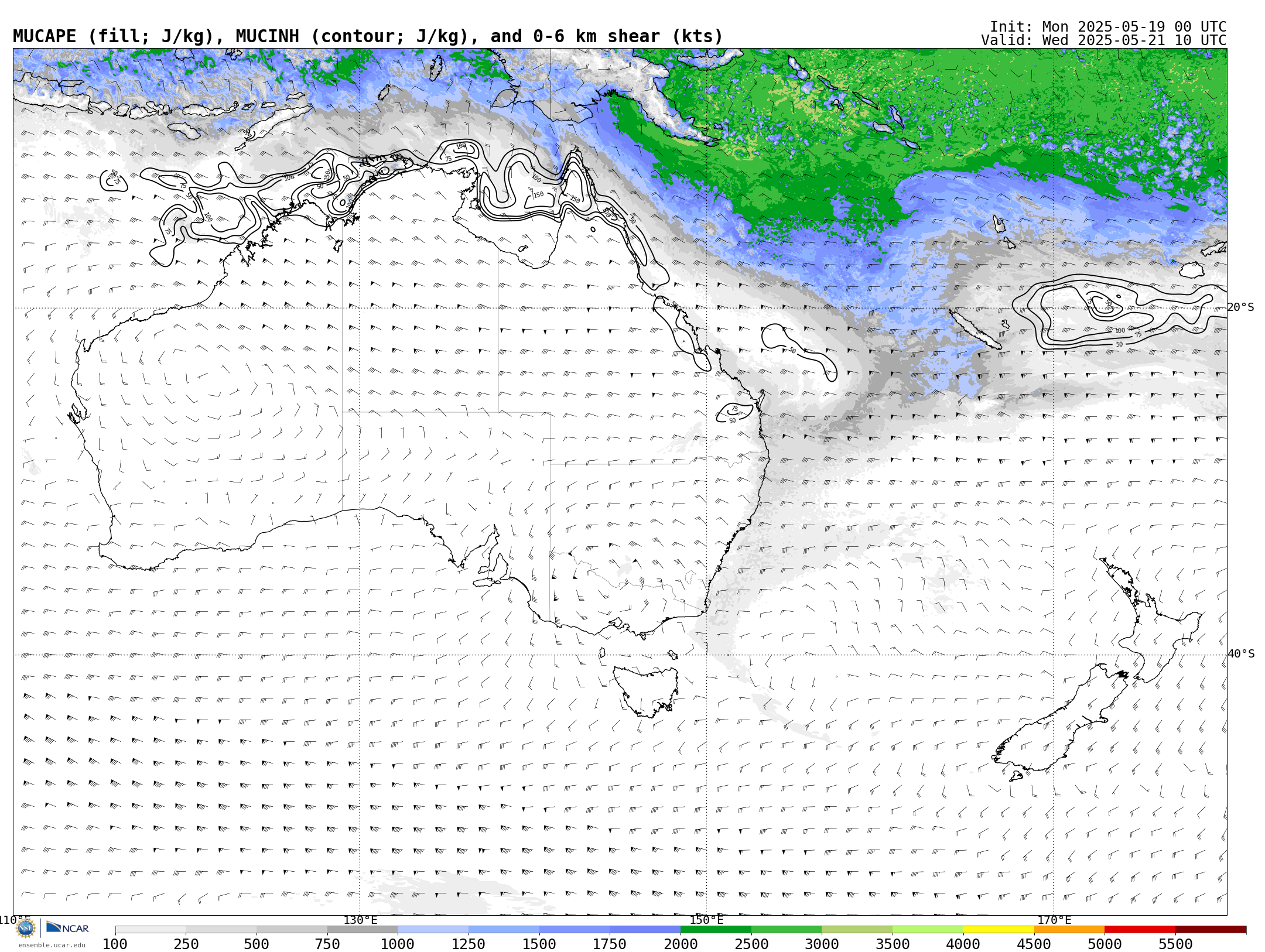This screenshot has height=952, width=1265.
Task: Click the '40°S' latitude label
Action: pos(1241,654)
